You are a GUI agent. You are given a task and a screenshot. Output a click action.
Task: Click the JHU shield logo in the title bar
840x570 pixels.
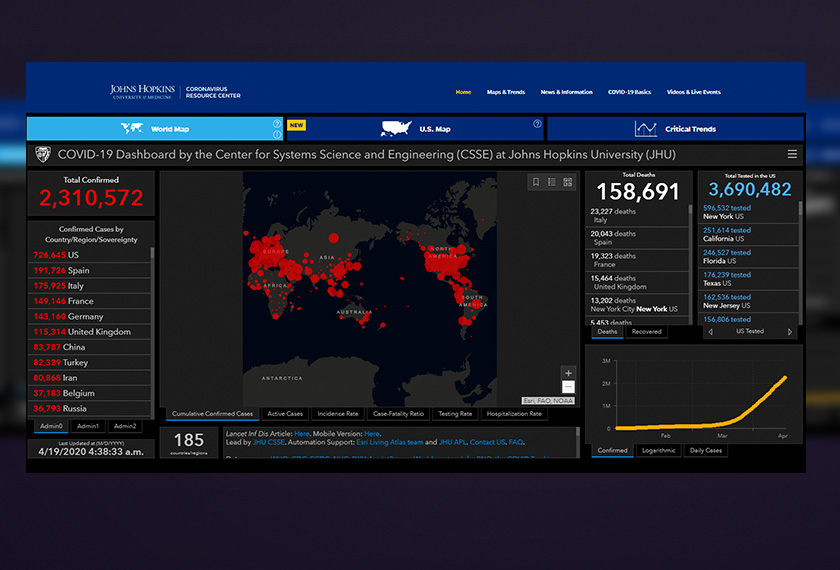click(43, 154)
